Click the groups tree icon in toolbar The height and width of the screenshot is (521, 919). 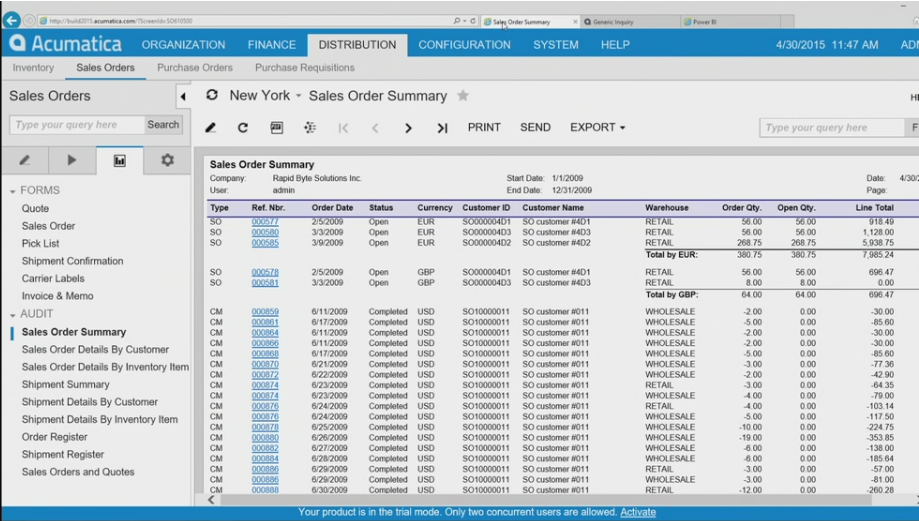tap(310, 128)
